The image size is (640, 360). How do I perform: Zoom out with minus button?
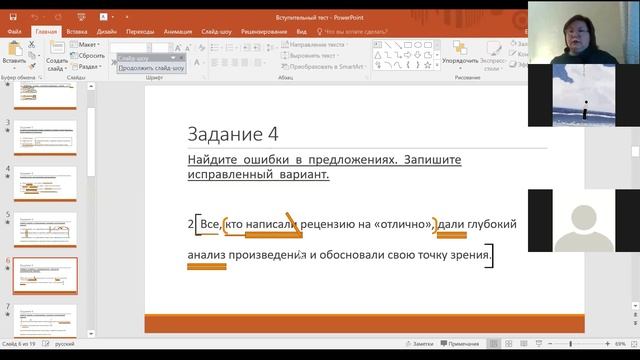550,344
